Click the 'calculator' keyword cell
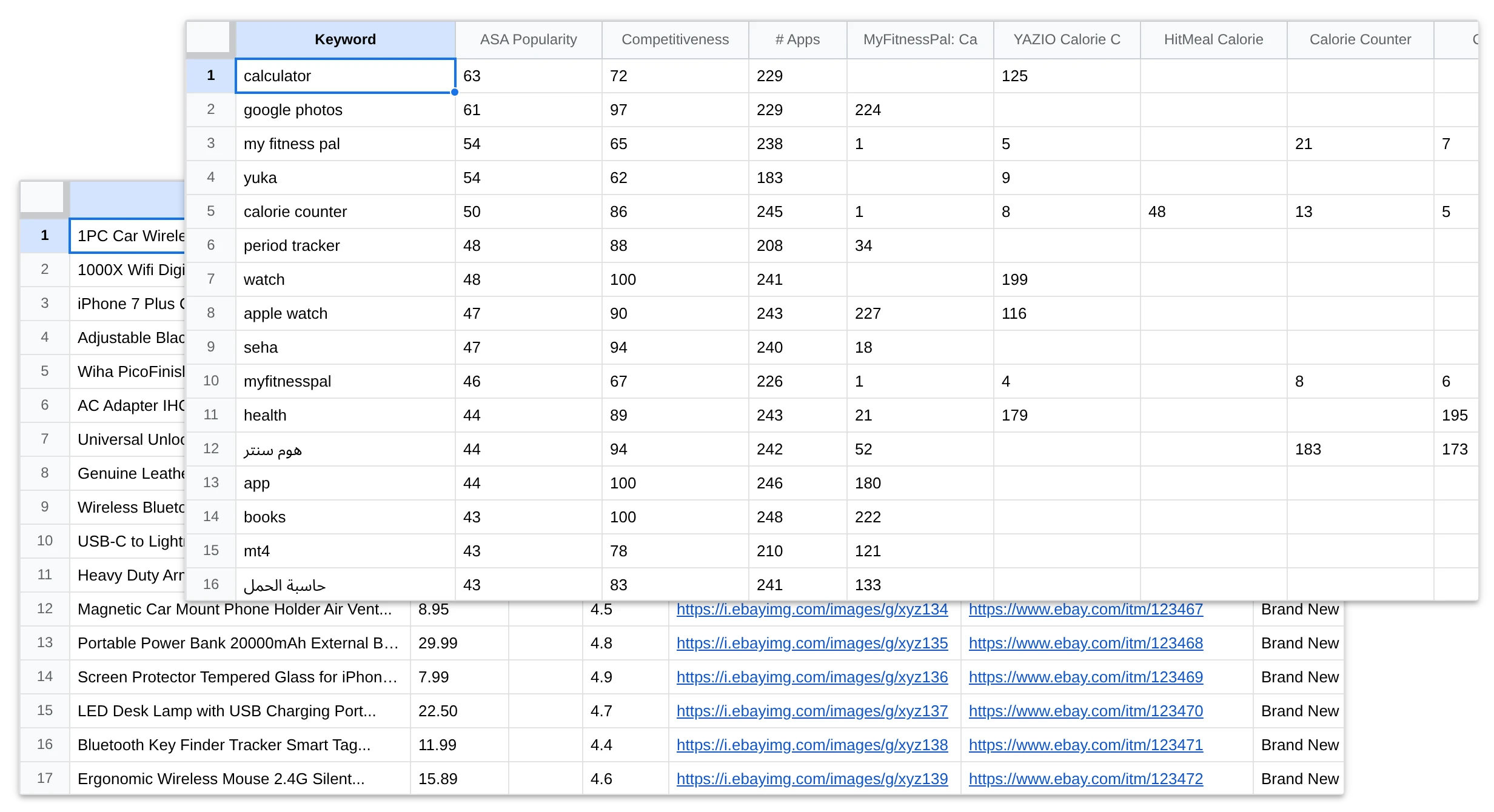The width and height of the screenshot is (1494, 812). click(345, 76)
